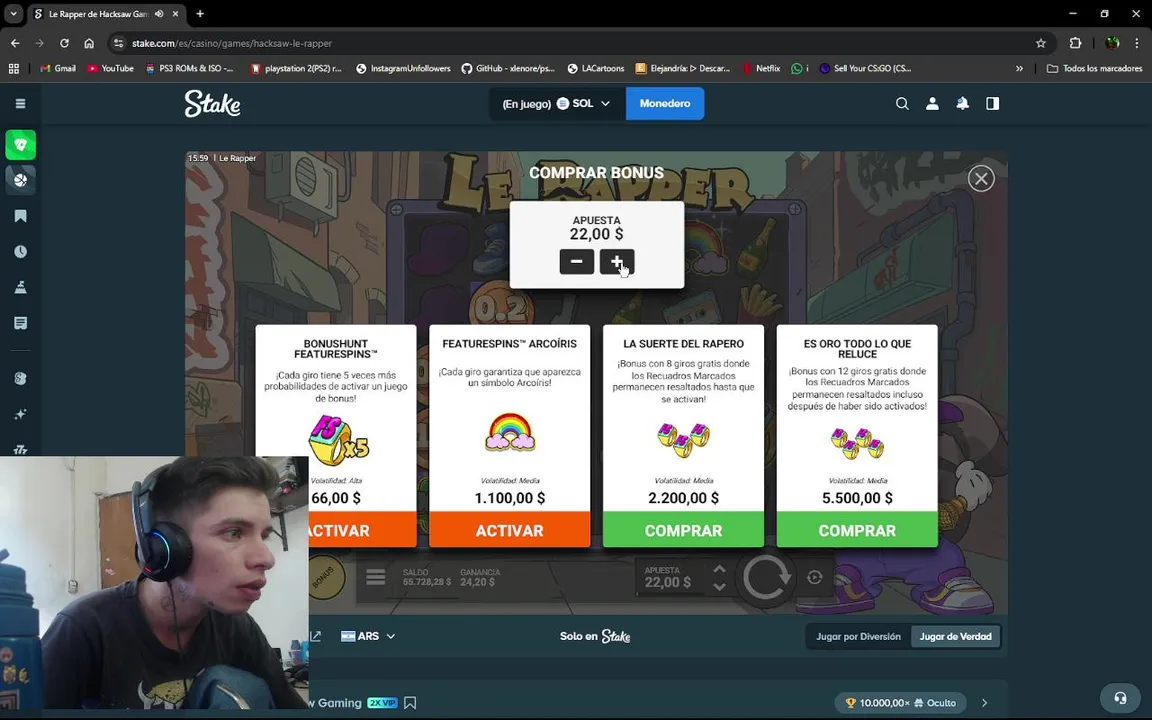Open the sports basketball sidebar icon

[21, 180]
